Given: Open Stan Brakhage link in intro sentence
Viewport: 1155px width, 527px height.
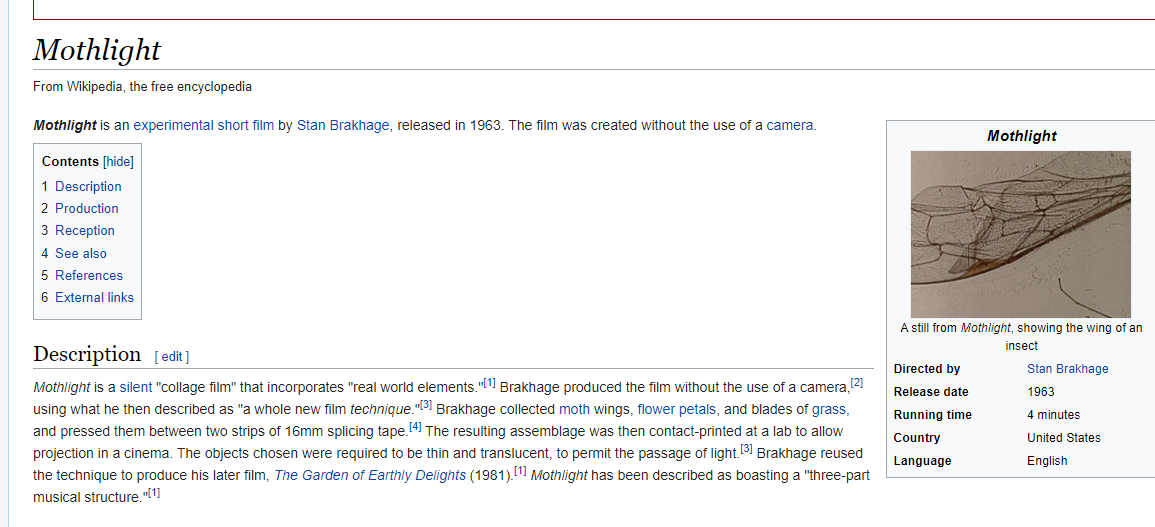Looking at the screenshot, I should click(343, 125).
